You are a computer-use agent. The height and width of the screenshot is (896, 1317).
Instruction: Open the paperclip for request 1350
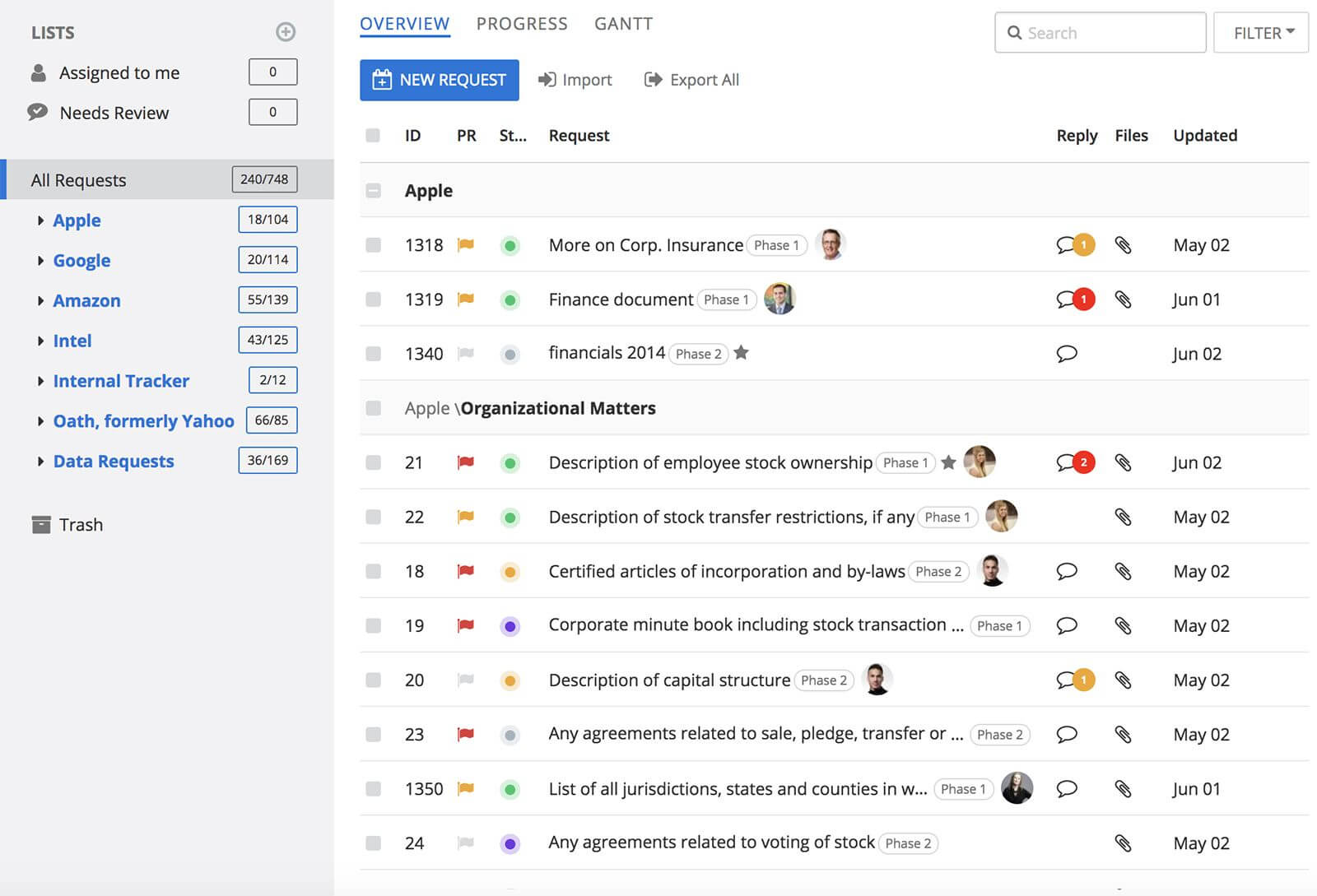click(1123, 788)
